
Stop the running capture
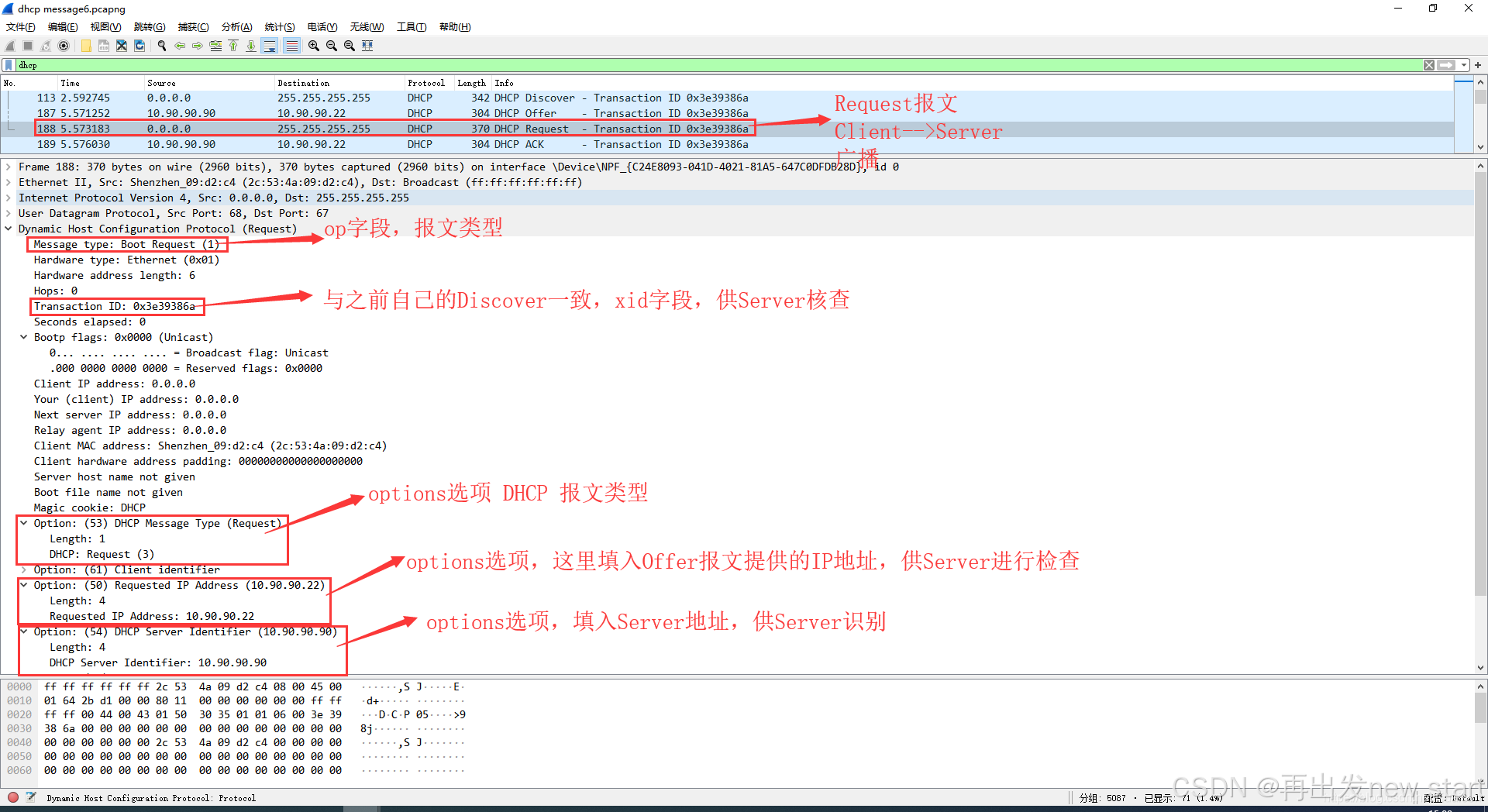28,46
